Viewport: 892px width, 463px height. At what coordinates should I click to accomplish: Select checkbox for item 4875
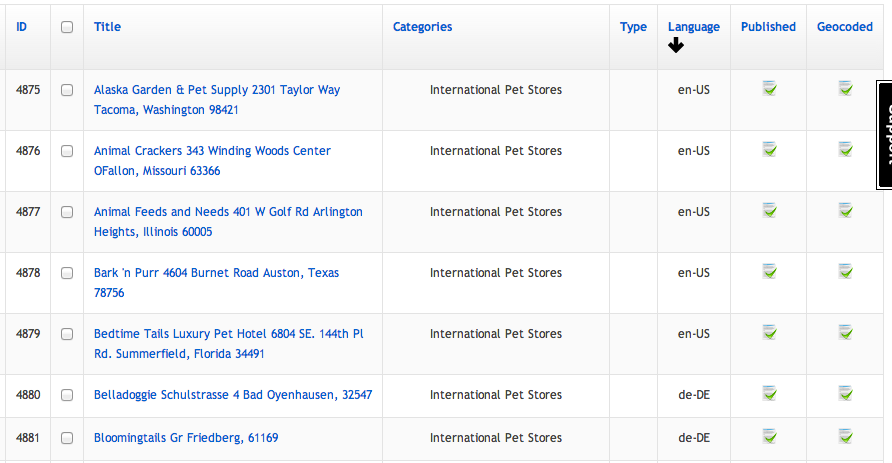[67, 90]
